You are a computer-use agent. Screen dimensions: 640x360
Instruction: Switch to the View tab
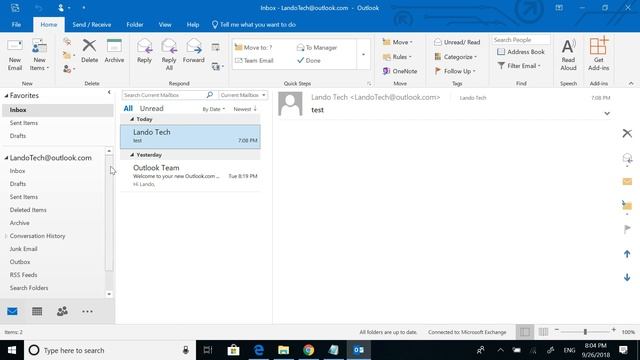[x=165, y=24]
